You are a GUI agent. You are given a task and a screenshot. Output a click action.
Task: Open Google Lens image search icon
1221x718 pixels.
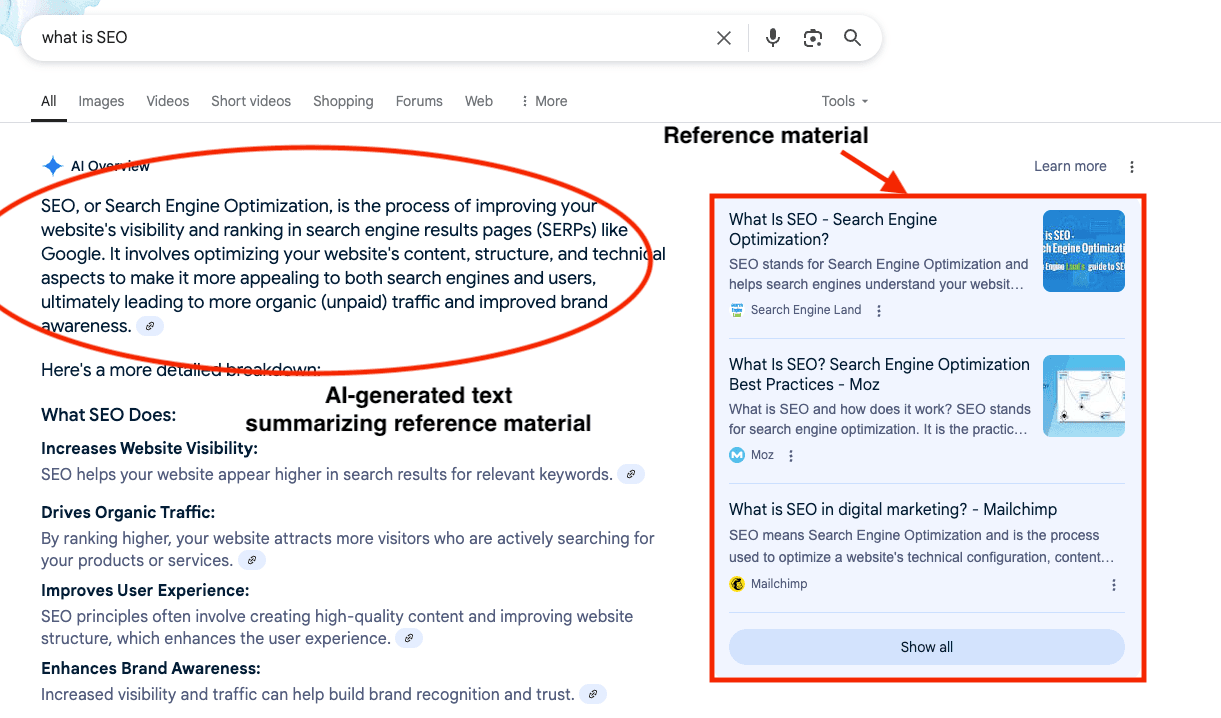click(813, 38)
